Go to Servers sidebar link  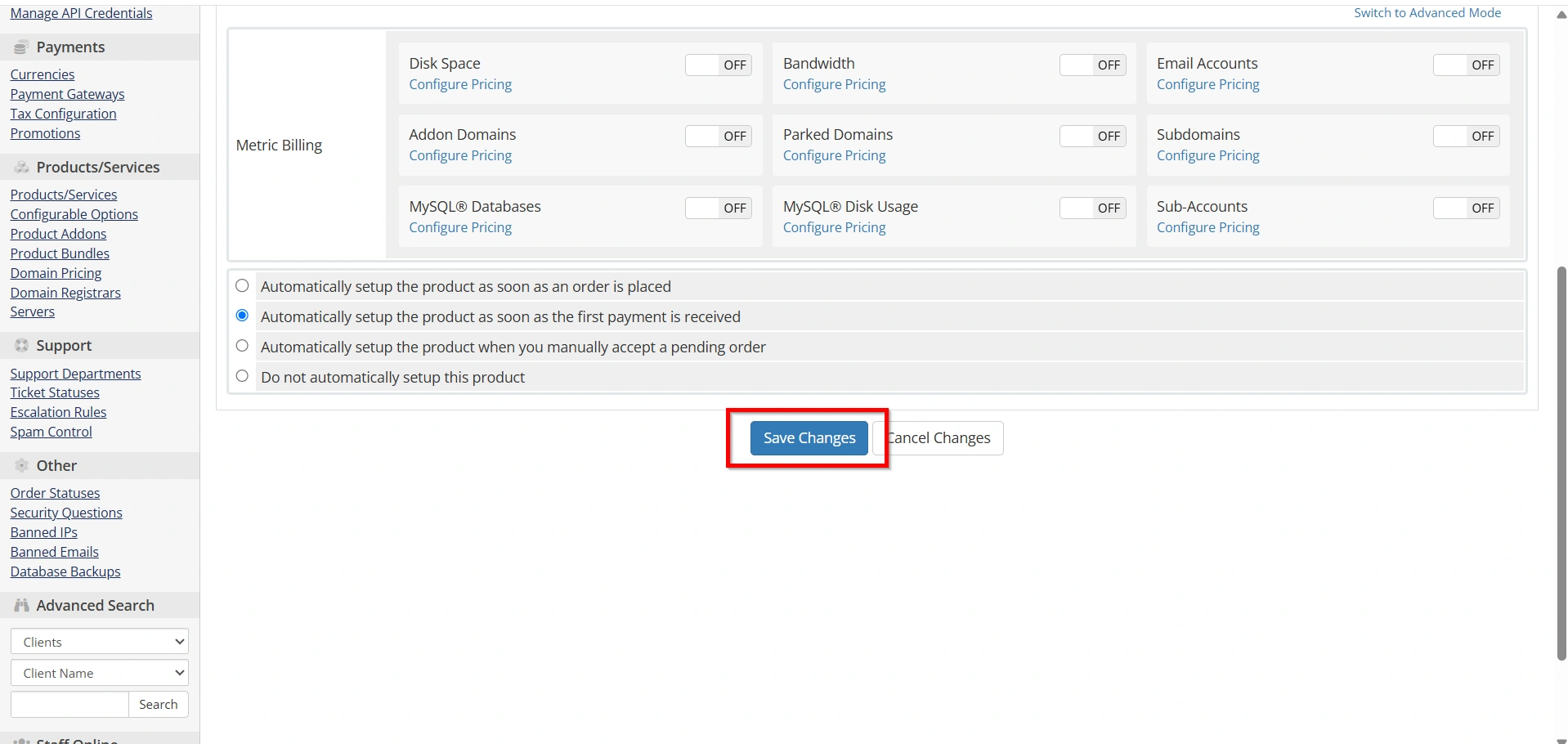(x=32, y=311)
